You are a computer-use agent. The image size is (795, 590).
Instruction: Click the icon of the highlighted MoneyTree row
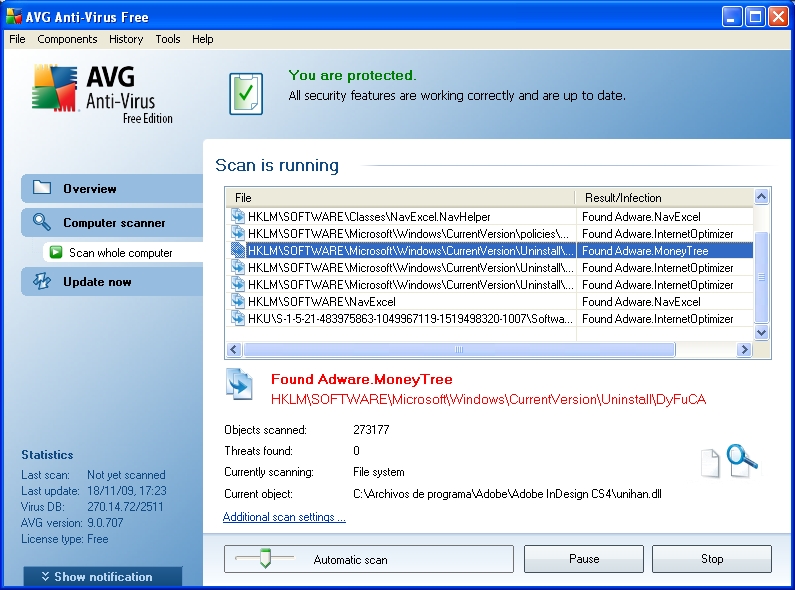click(237, 250)
